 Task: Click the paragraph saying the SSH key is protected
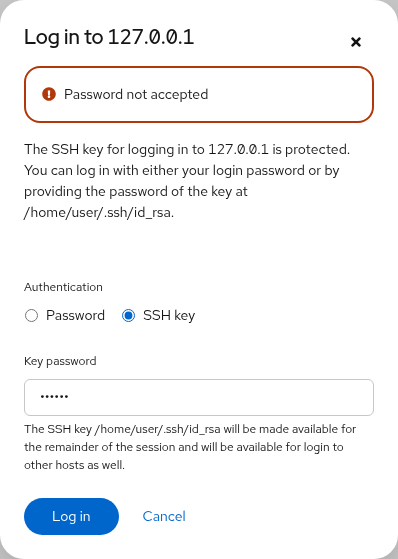point(187,181)
